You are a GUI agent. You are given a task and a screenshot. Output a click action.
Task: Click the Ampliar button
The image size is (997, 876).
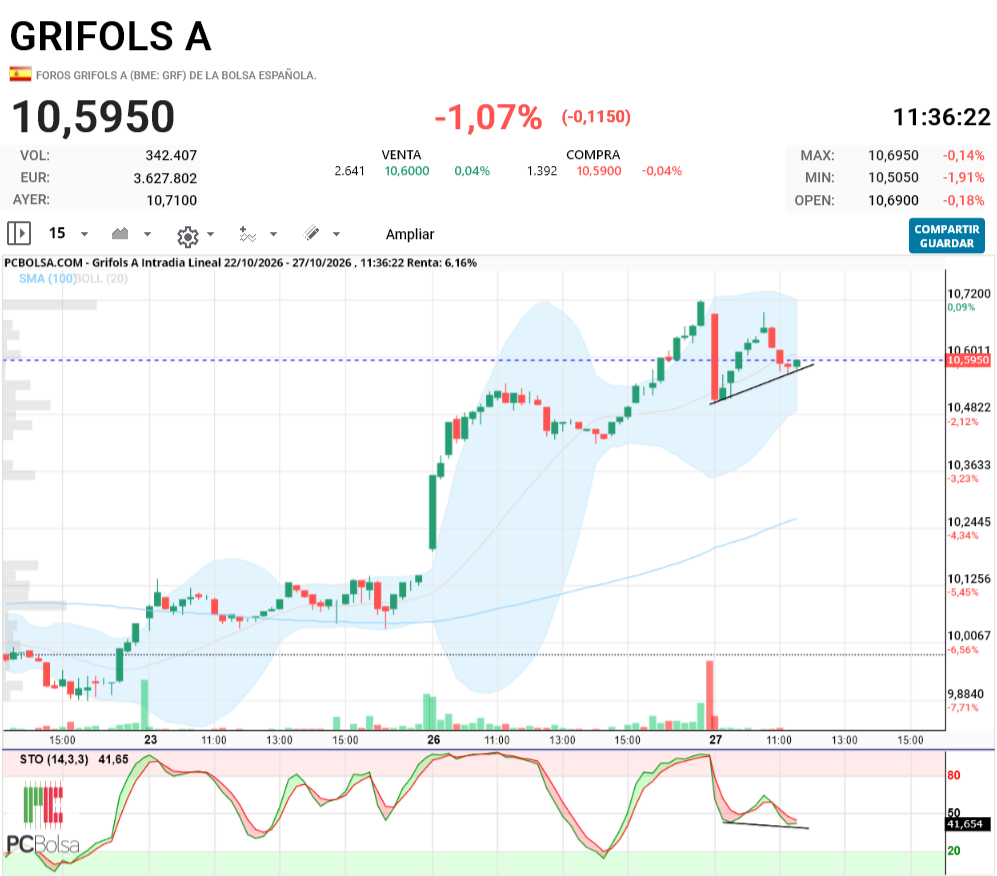pos(410,234)
